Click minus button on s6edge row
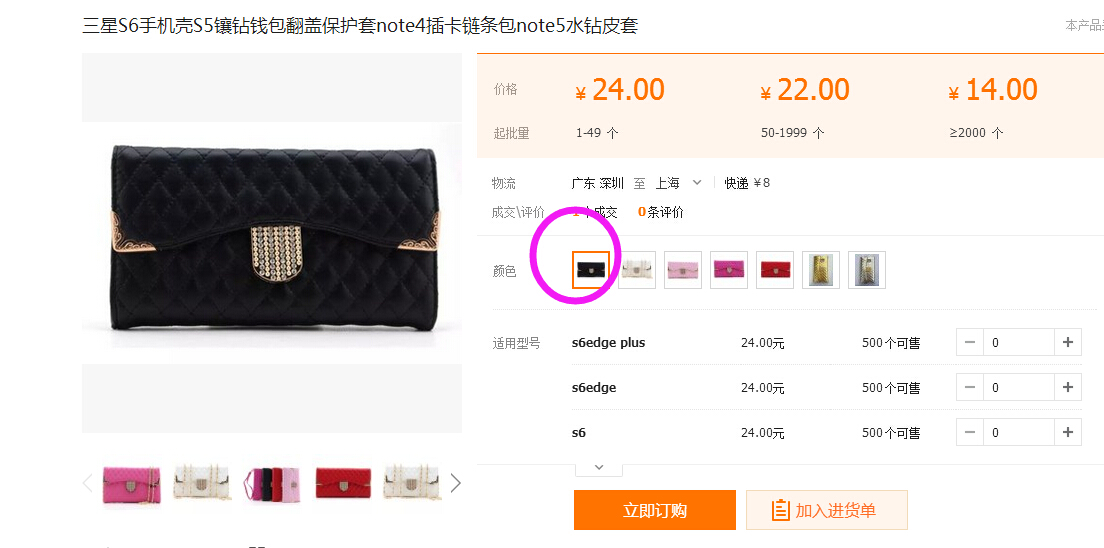The height and width of the screenshot is (548, 1104). tap(970, 387)
